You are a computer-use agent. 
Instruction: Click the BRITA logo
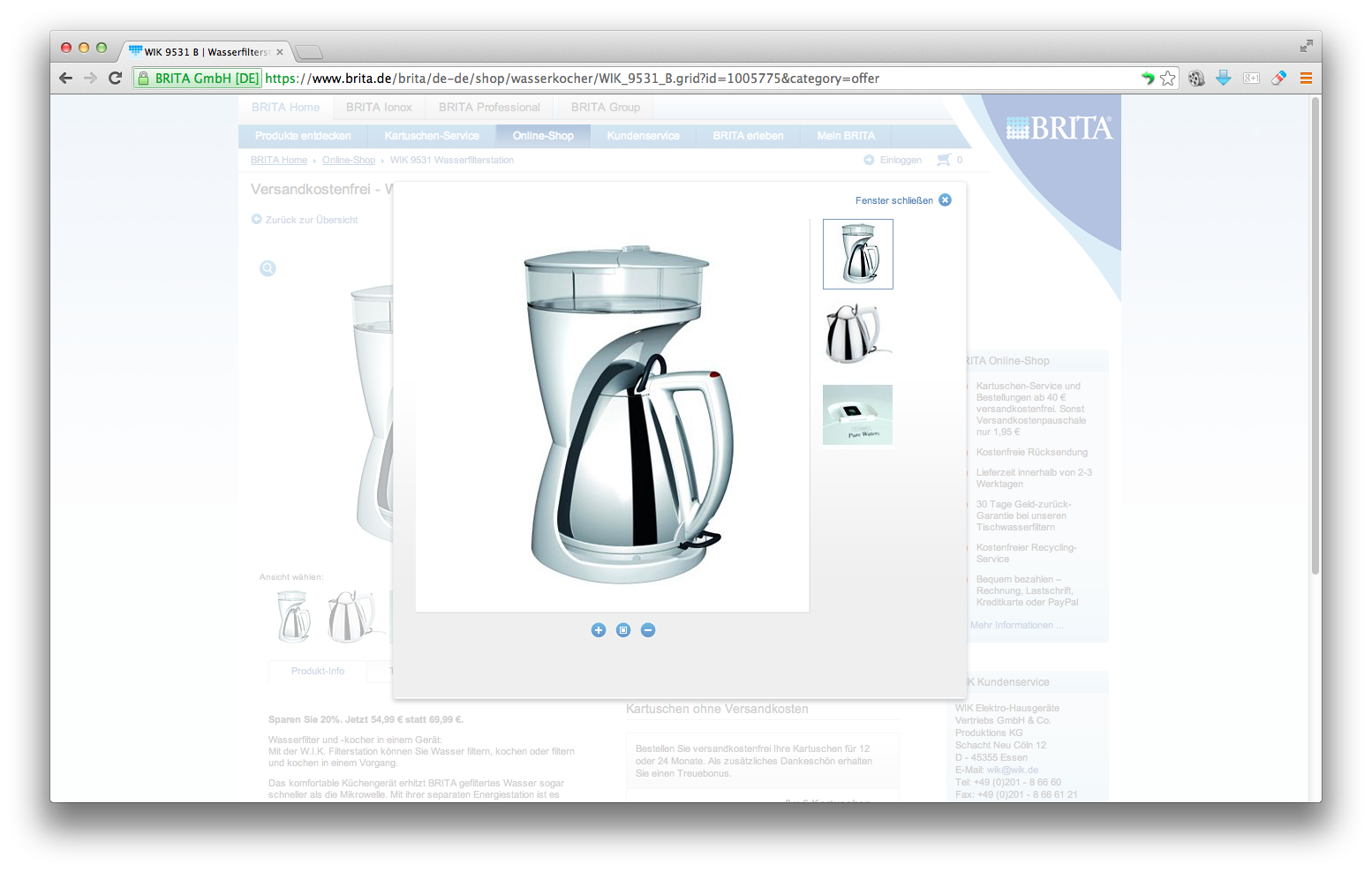pyautogui.click(x=1059, y=129)
